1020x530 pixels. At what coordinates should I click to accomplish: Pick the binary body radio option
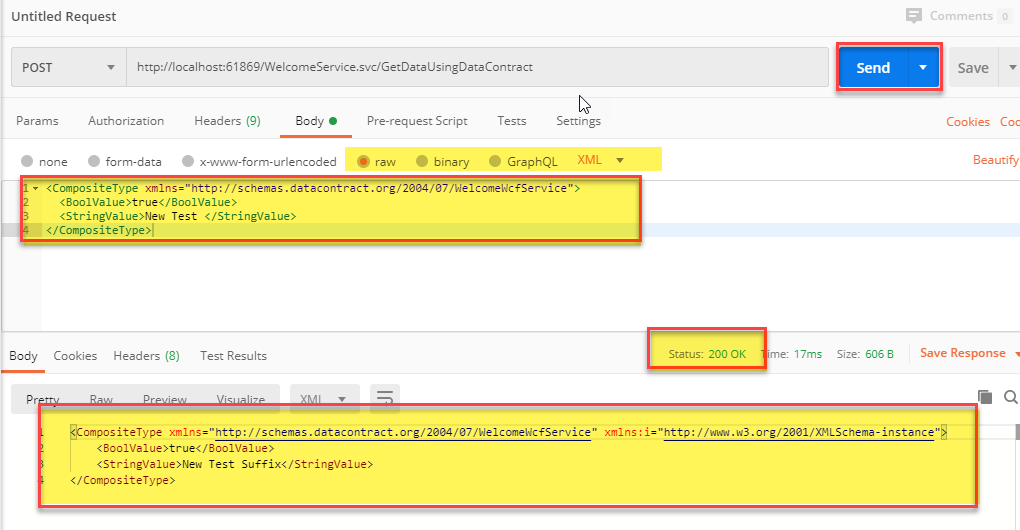(x=421, y=161)
